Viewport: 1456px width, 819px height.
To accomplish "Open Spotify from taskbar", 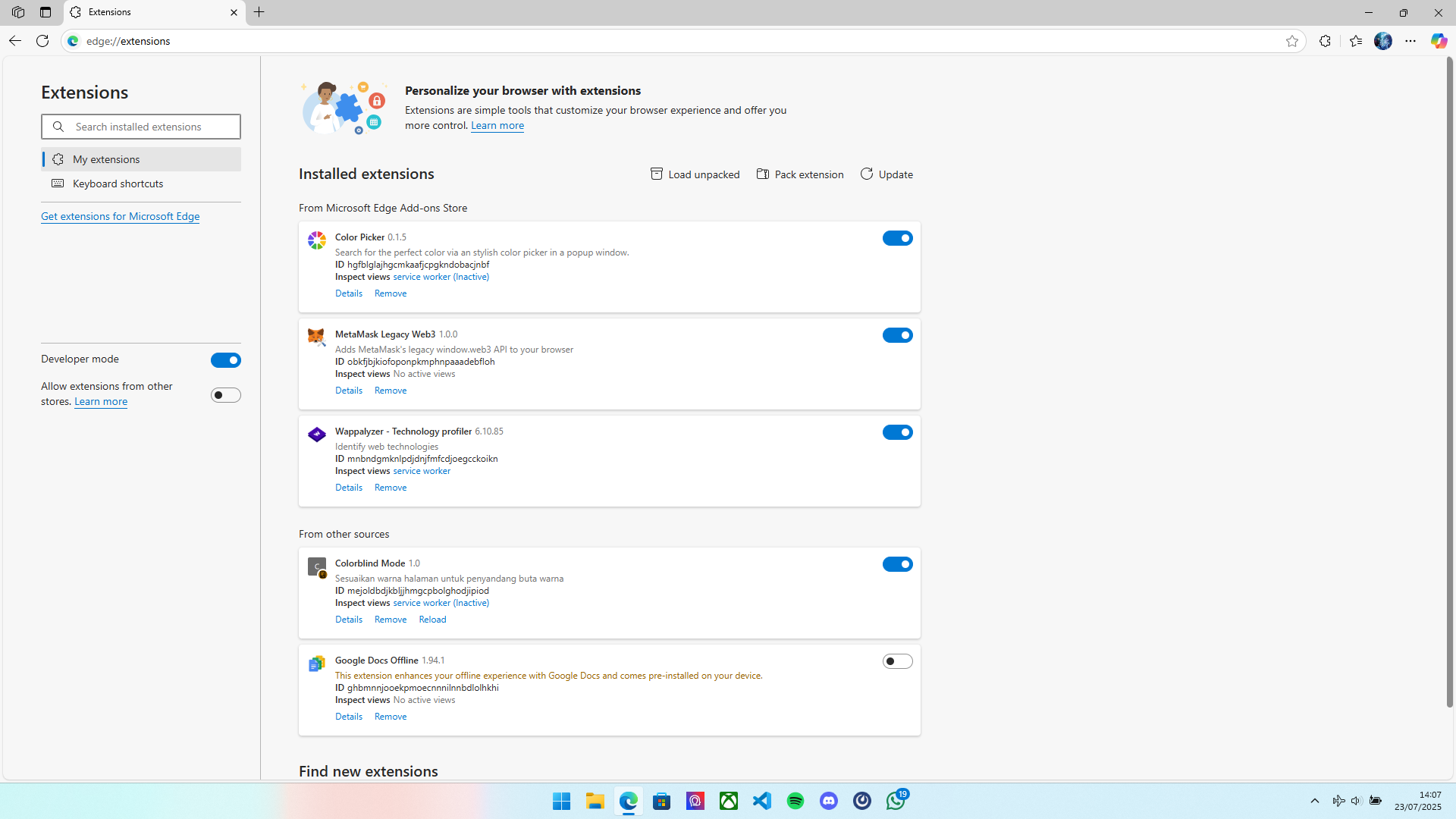I will coord(795,801).
